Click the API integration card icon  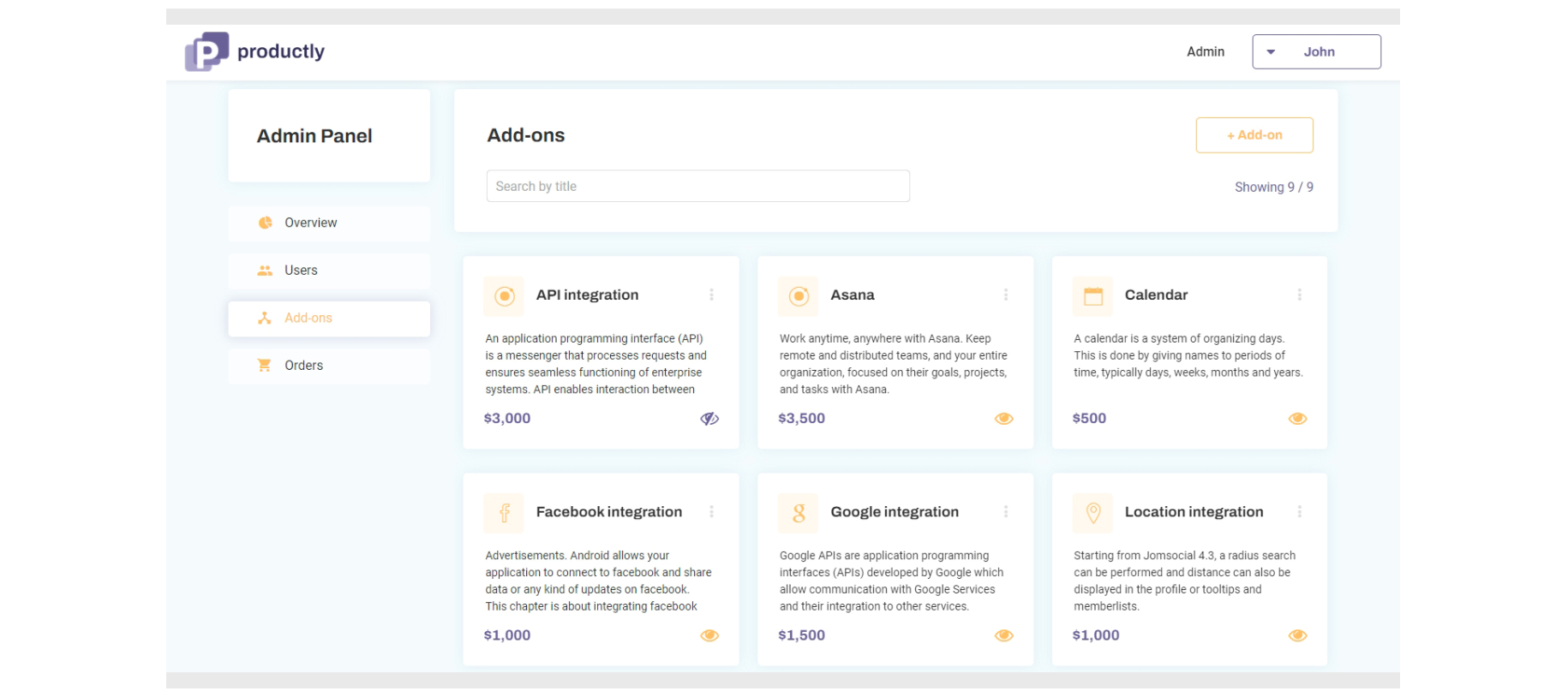504,296
